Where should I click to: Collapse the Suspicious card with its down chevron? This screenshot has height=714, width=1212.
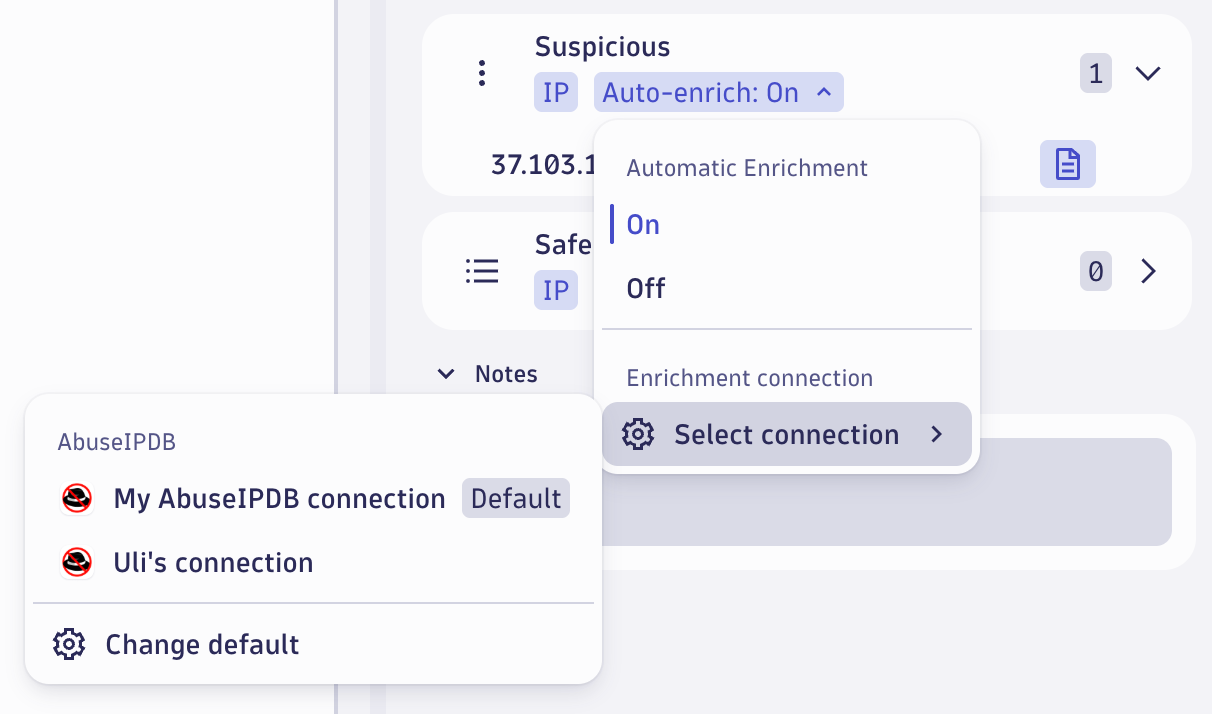1148,73
